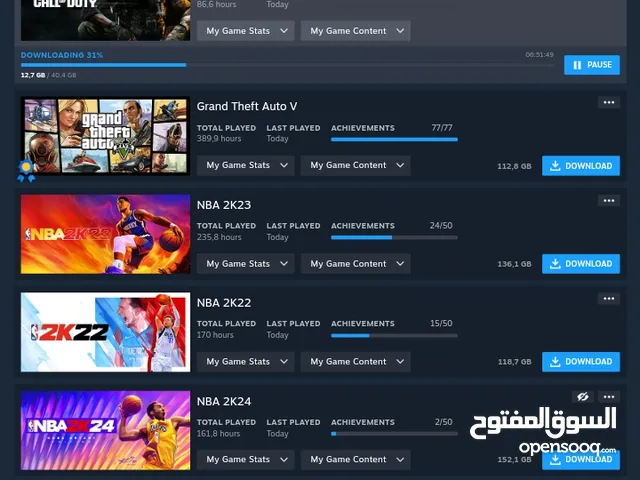Expand My Game Content for NBA 2K22
The height and width of the screenshot is (480, 640).
(356, 362)
